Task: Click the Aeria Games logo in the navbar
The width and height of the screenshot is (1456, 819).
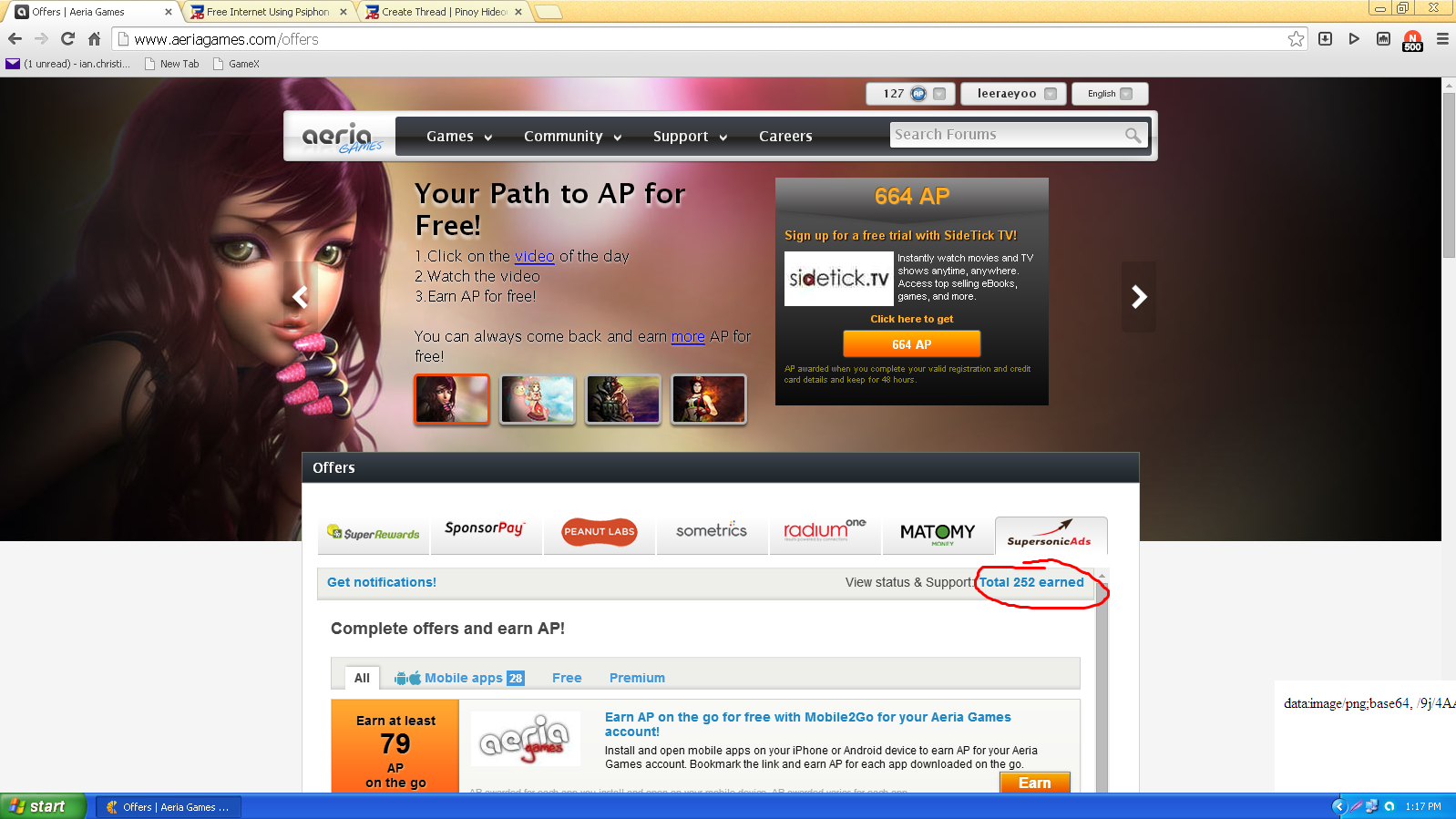Action: (342, 138)
